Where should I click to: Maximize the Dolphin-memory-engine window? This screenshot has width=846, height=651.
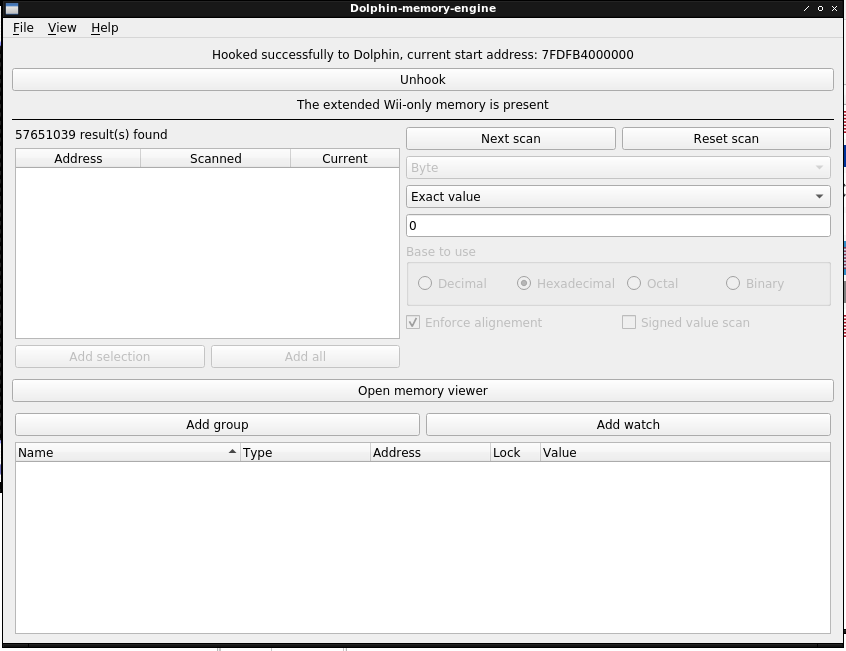pyautogui.click(x=821, y=9)
